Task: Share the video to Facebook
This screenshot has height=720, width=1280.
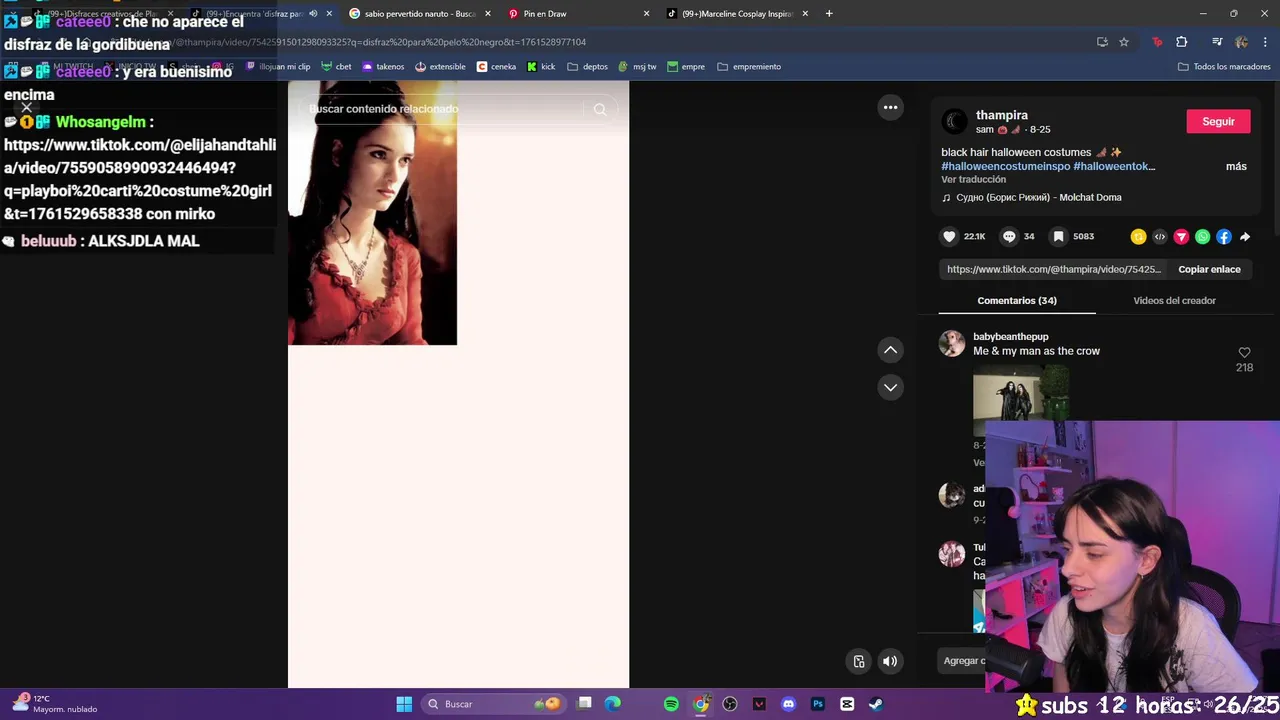Action: tap(1223, 237)
